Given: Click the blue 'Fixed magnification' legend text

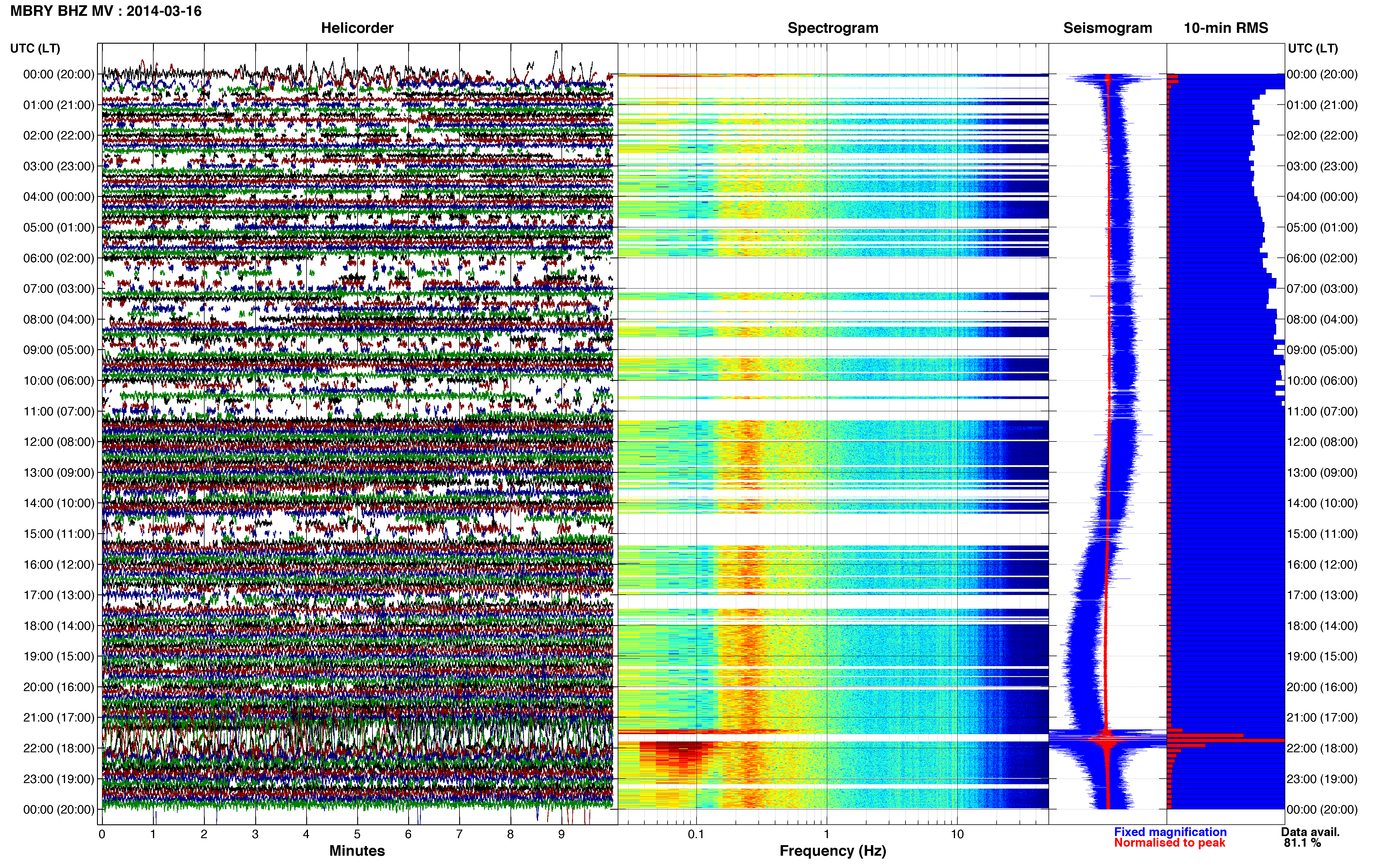Looking at the screenshot, I should [1170, 832].
